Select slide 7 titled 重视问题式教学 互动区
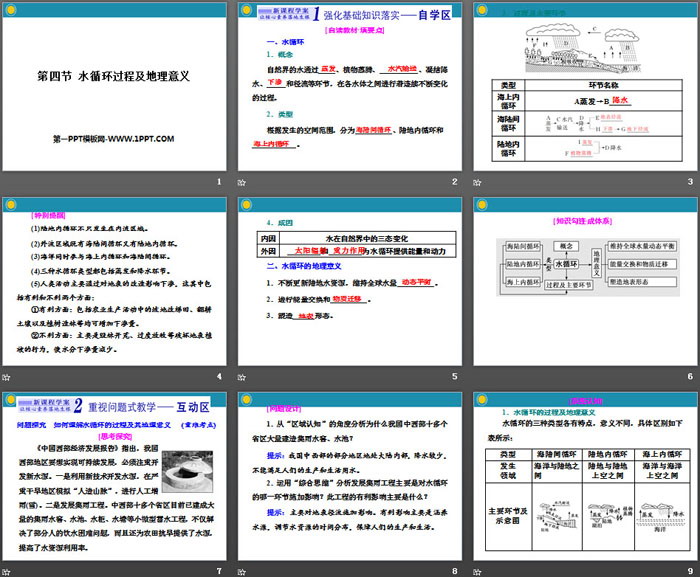The width and height of the screenshot is (700, 577). coord(114,477)
